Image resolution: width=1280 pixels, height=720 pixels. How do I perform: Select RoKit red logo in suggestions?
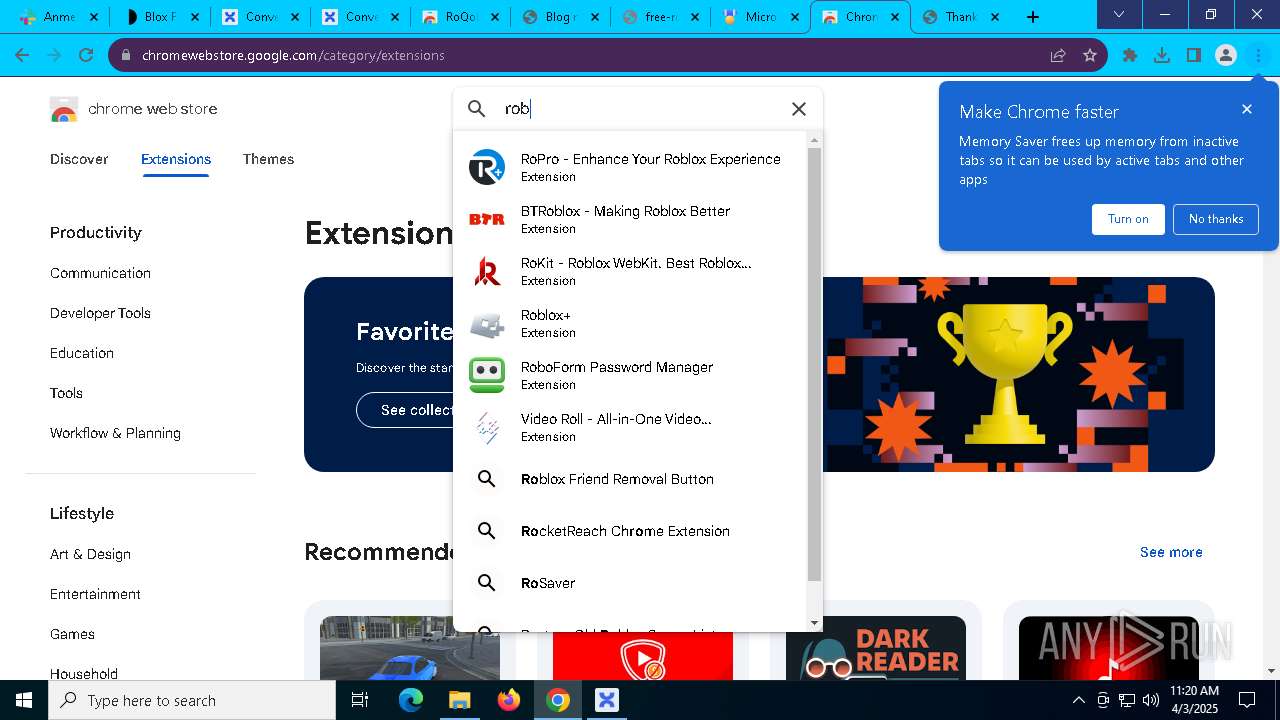(x=487, y=271)
